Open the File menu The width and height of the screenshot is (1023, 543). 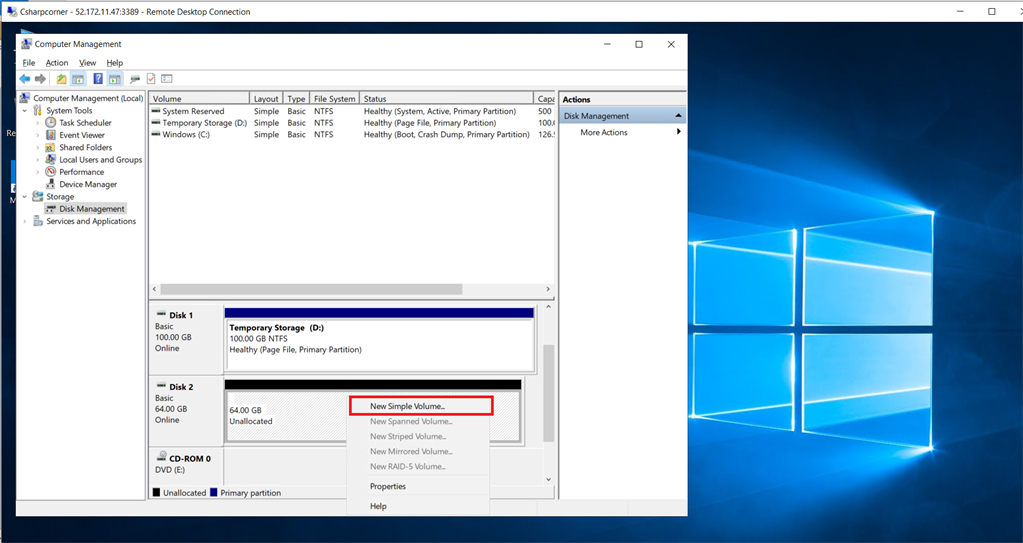click(29, 63)
